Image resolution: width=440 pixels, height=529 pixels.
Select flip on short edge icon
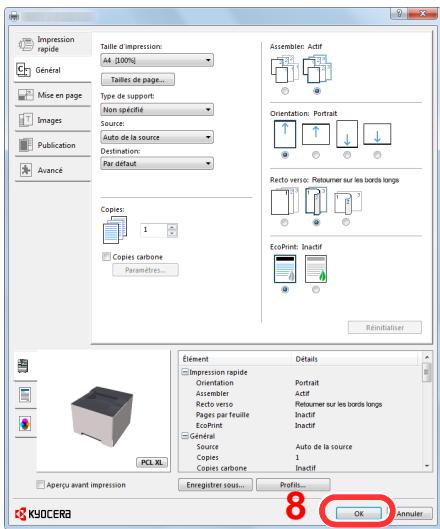348,202
